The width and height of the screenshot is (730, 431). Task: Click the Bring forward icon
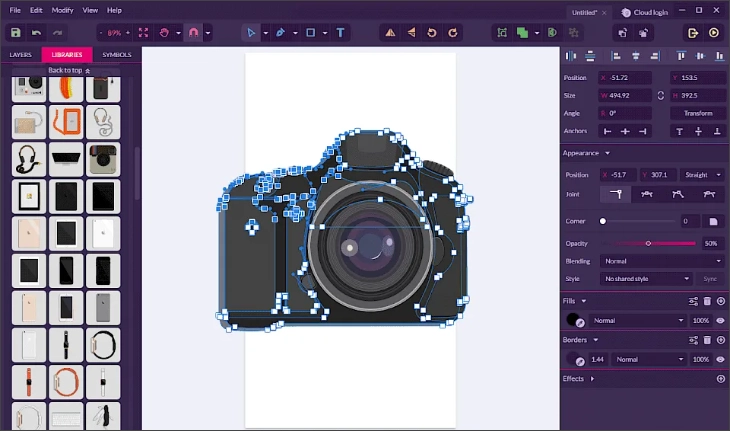(622, 33)
